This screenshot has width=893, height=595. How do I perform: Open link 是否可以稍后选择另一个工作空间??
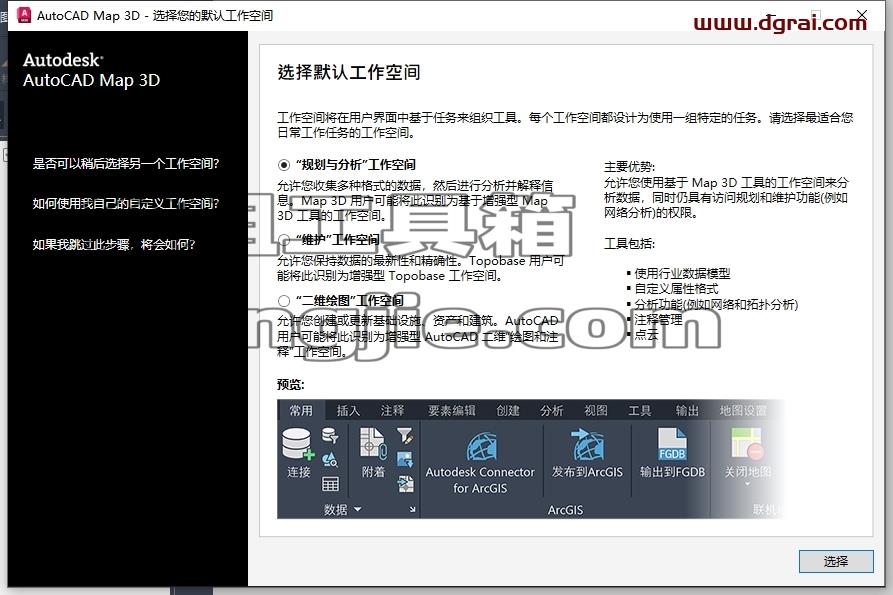pos(126,164)
